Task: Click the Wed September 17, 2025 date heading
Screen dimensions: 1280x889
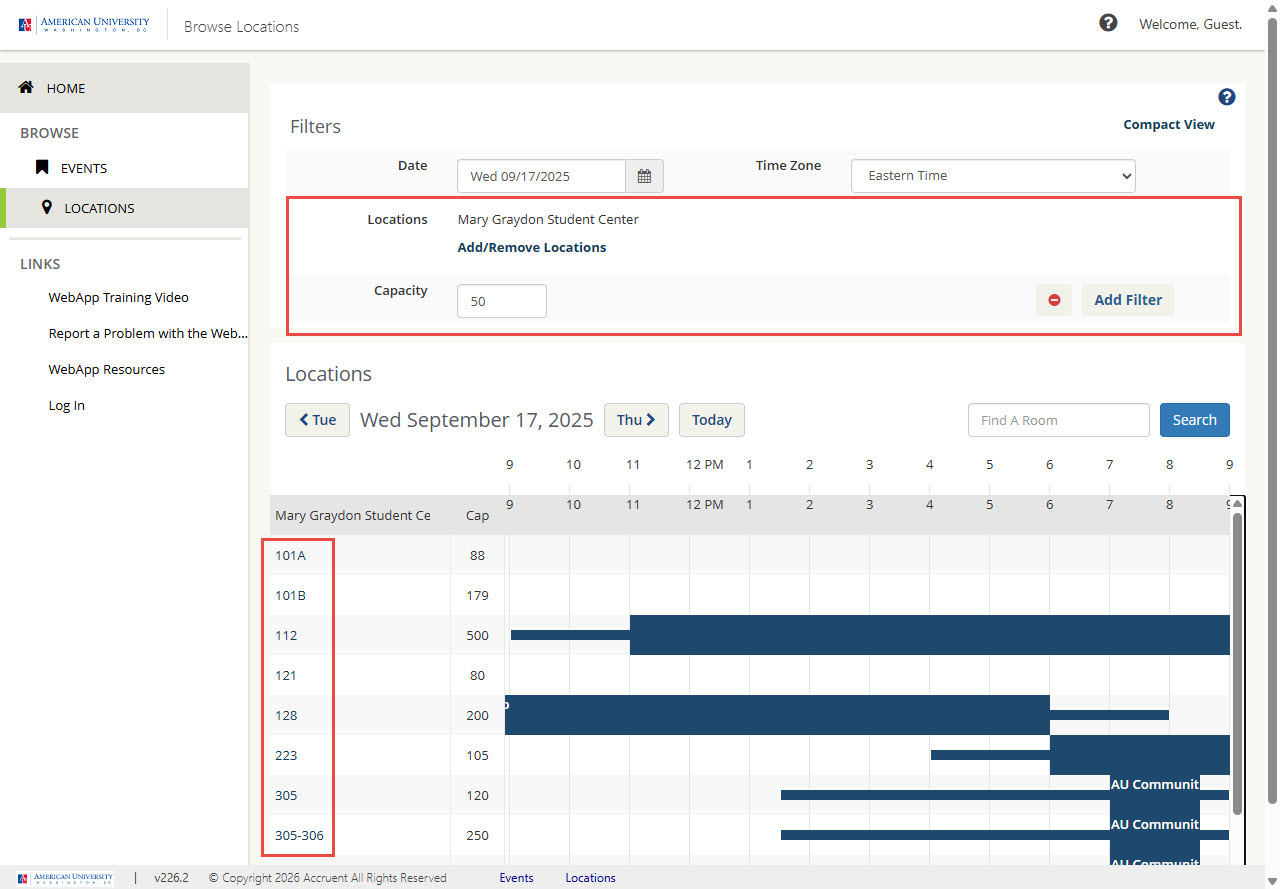Action: (477, 420)
